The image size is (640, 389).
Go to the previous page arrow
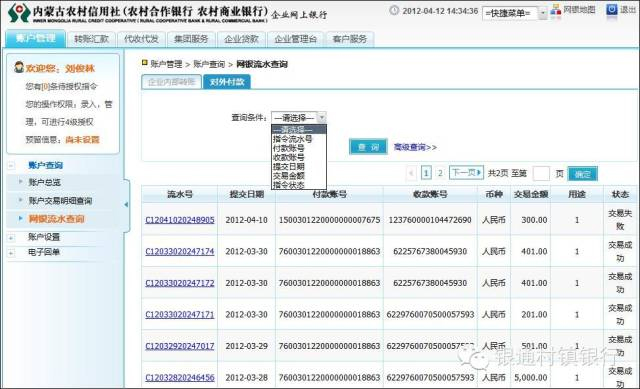click(x=411, y=173)
